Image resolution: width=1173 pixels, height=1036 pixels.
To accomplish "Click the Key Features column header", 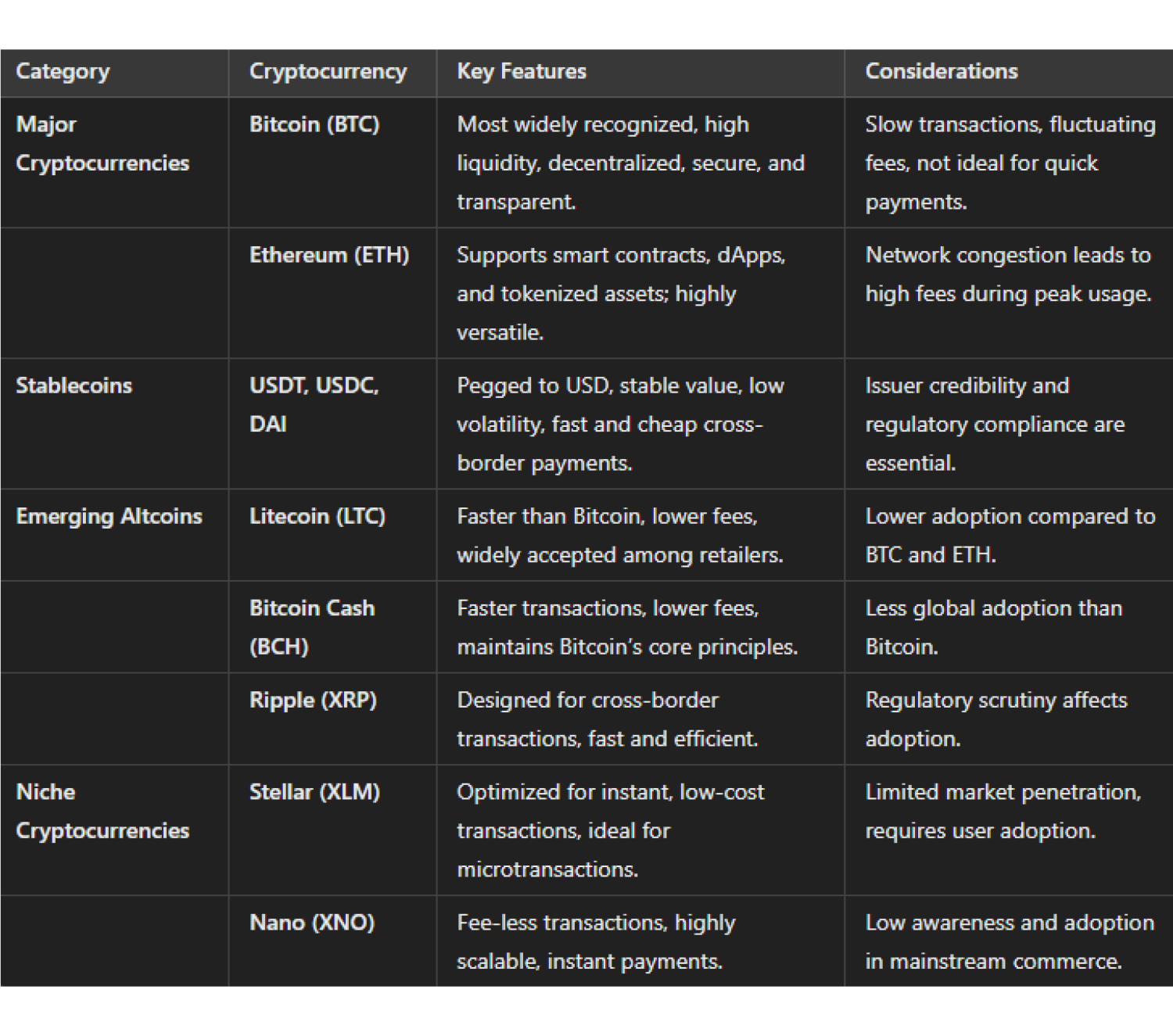I will (522, 72).
